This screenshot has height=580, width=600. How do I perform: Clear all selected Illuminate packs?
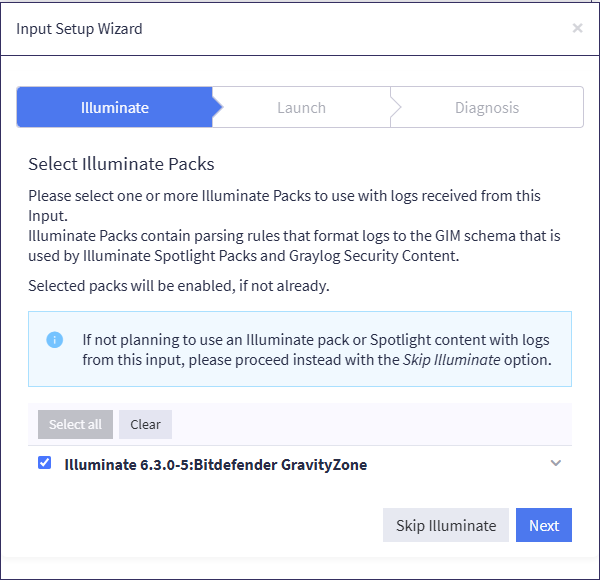click(145, 424)
